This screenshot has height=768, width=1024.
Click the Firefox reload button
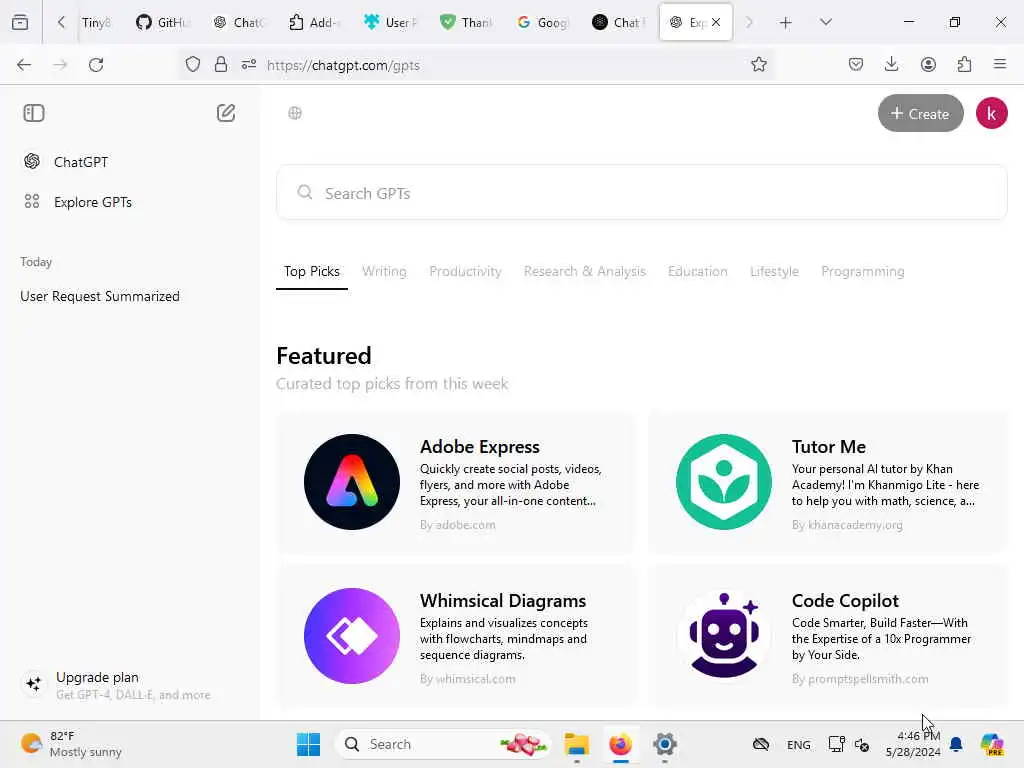[96, 65]
